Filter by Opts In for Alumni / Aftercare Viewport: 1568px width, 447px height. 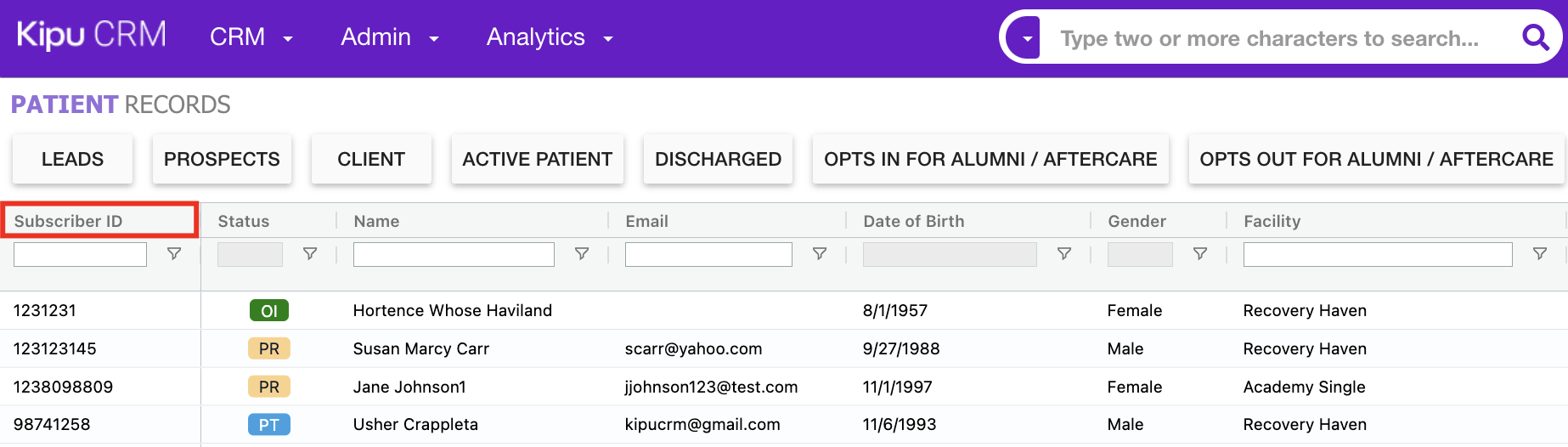pyautogui.click(x=990, y=159)
